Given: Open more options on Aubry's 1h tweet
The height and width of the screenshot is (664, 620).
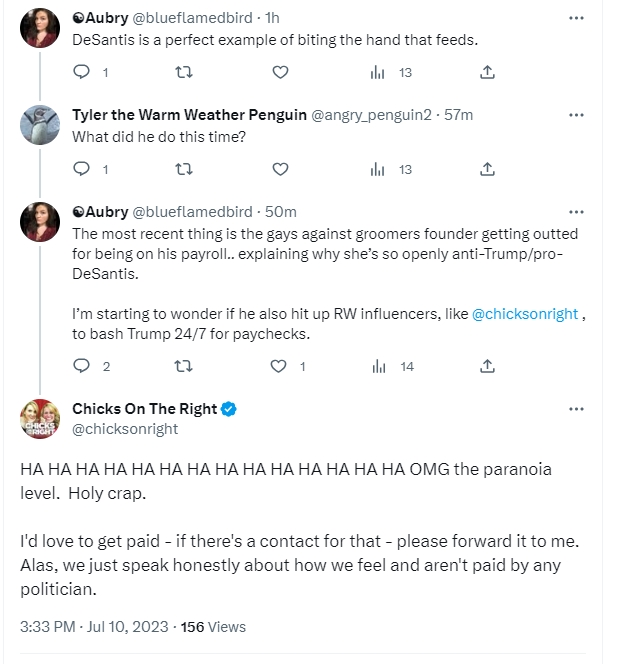Looking at the screenshot, I should 576,18.
